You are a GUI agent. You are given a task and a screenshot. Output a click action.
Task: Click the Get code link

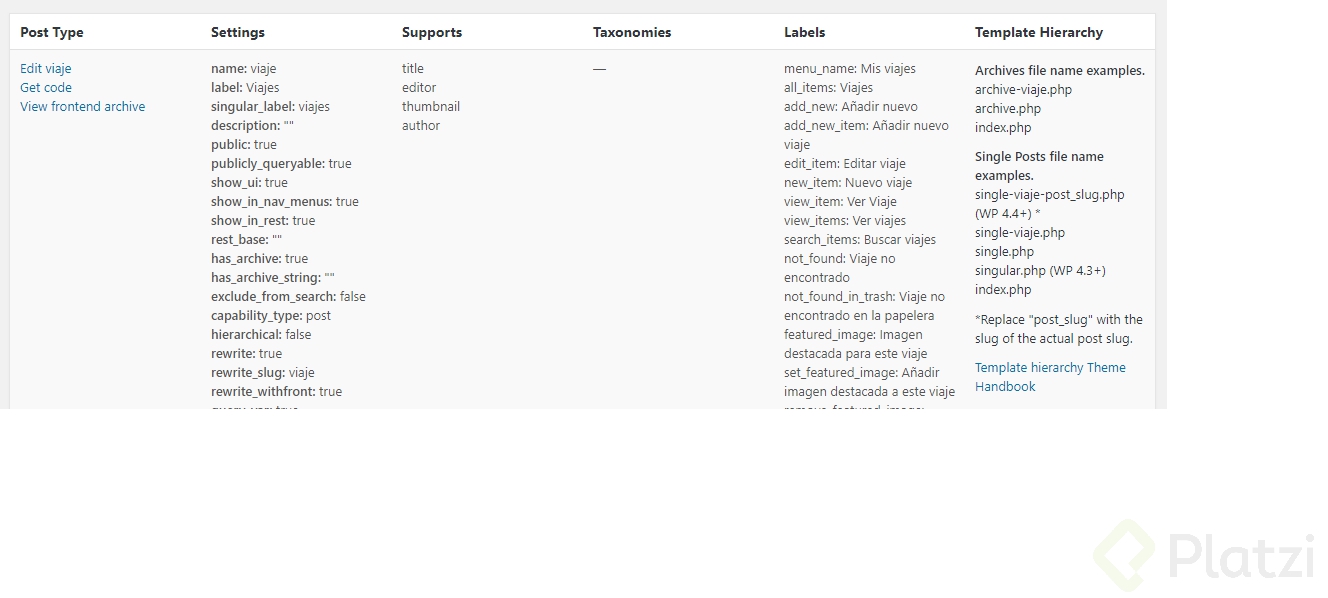(46, 88)
